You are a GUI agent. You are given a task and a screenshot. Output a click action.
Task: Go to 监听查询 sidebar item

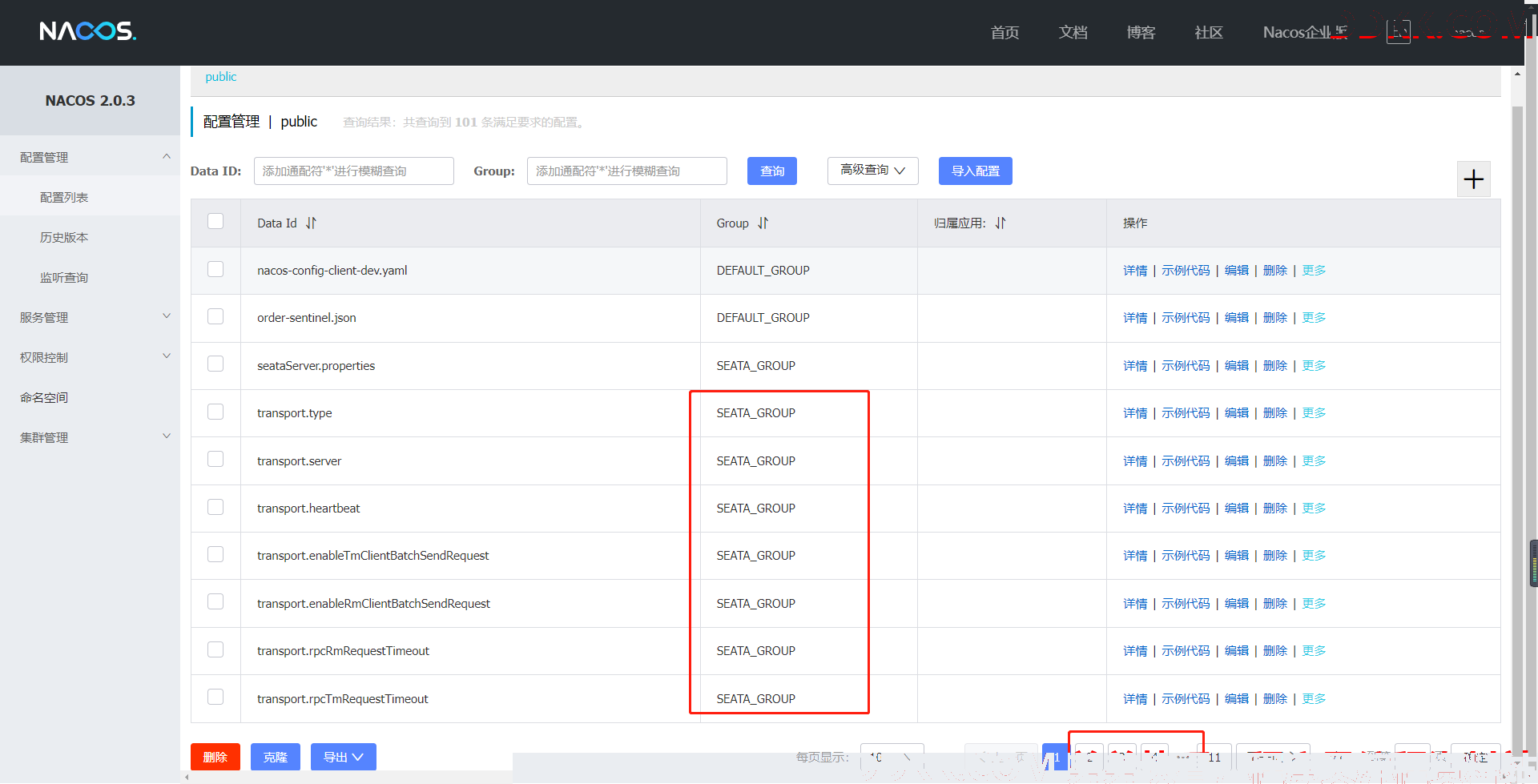(64, 277)
